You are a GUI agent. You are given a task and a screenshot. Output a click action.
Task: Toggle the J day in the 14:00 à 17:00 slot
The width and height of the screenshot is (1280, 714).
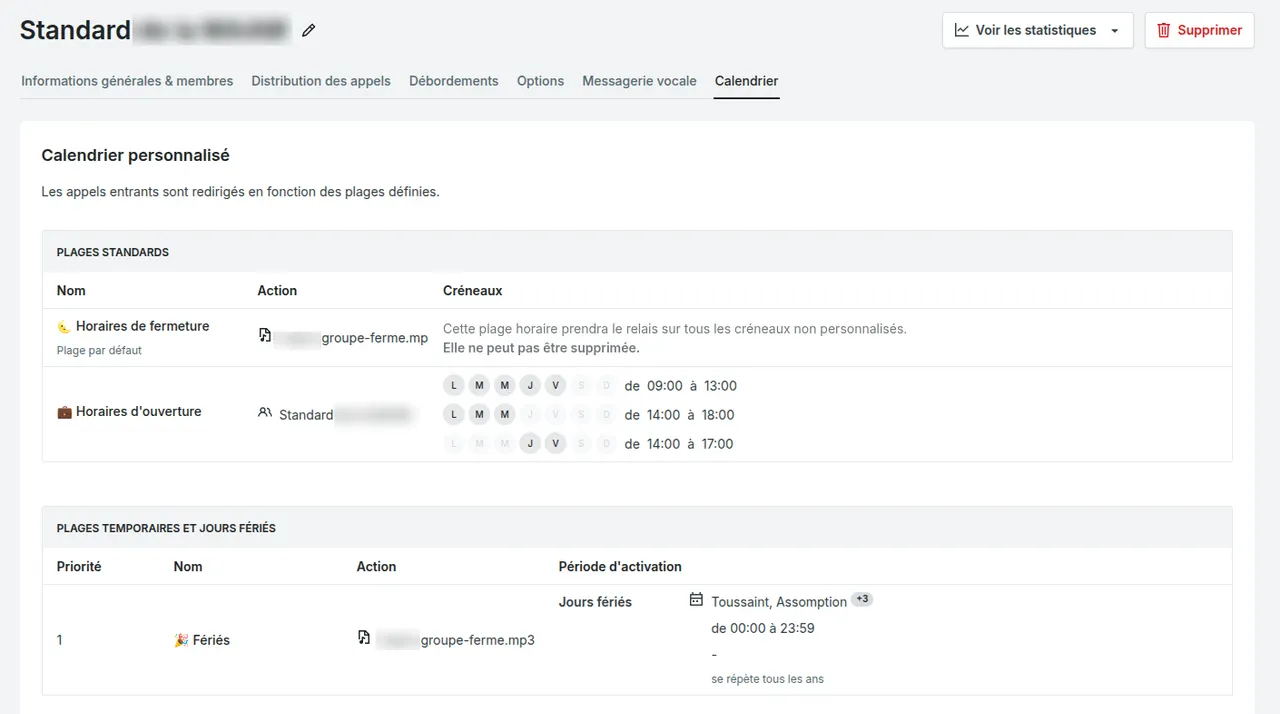coord(530,444)
